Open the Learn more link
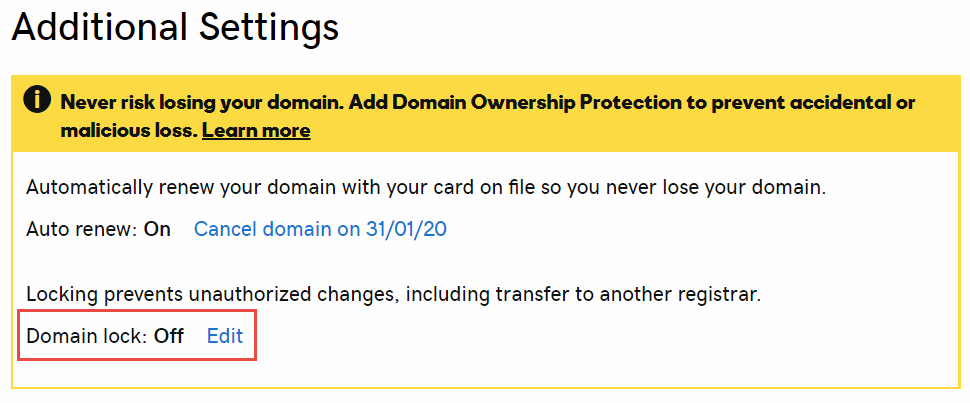Viewport: 970px width, 403px height. pyautogui.click(x=256, y=131)
